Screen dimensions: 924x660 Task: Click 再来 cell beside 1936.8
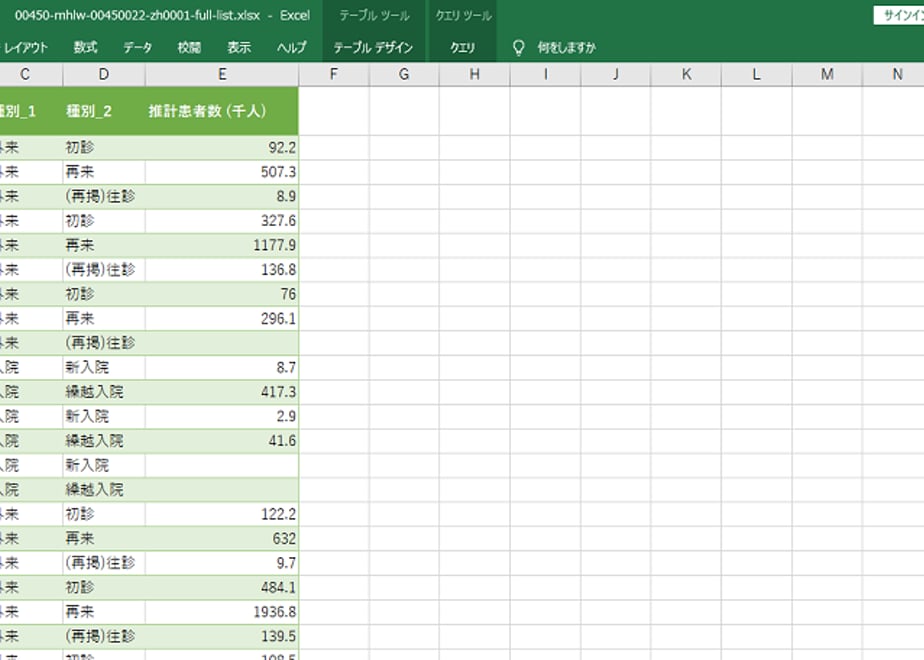tap(104, 612)
